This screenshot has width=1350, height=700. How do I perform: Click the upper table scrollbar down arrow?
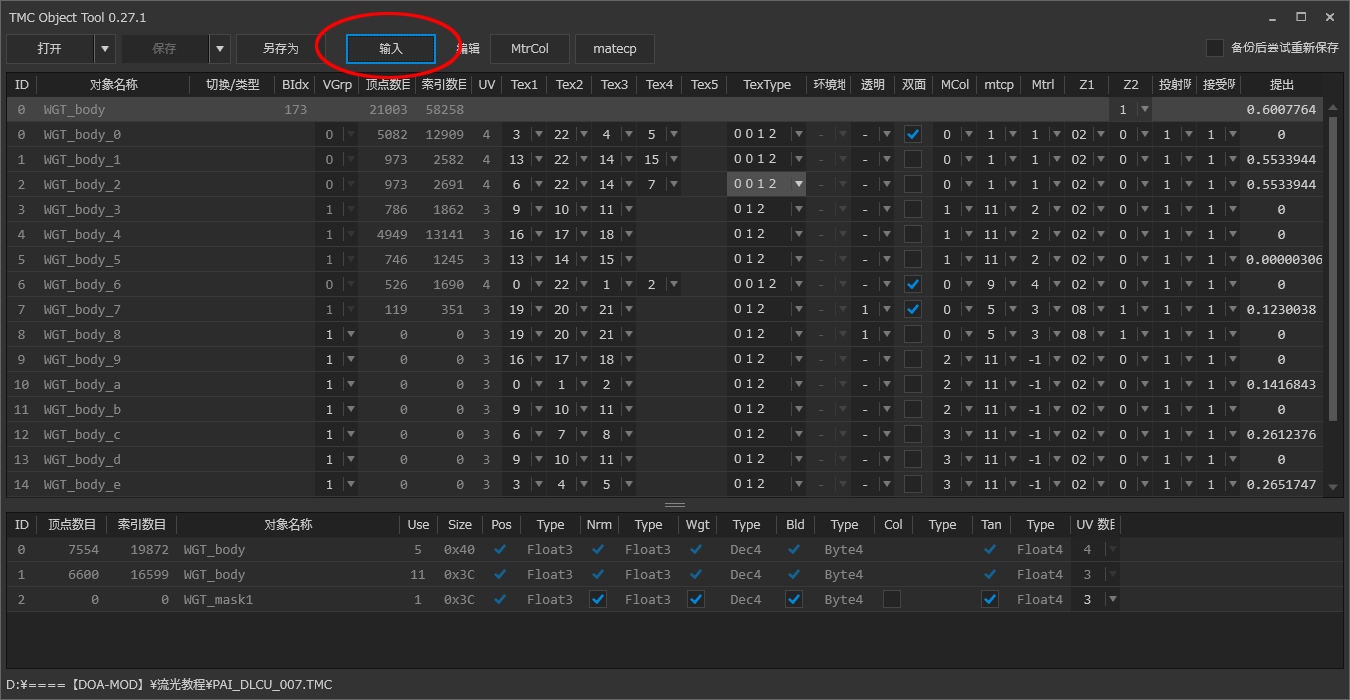pos(1332,488)
